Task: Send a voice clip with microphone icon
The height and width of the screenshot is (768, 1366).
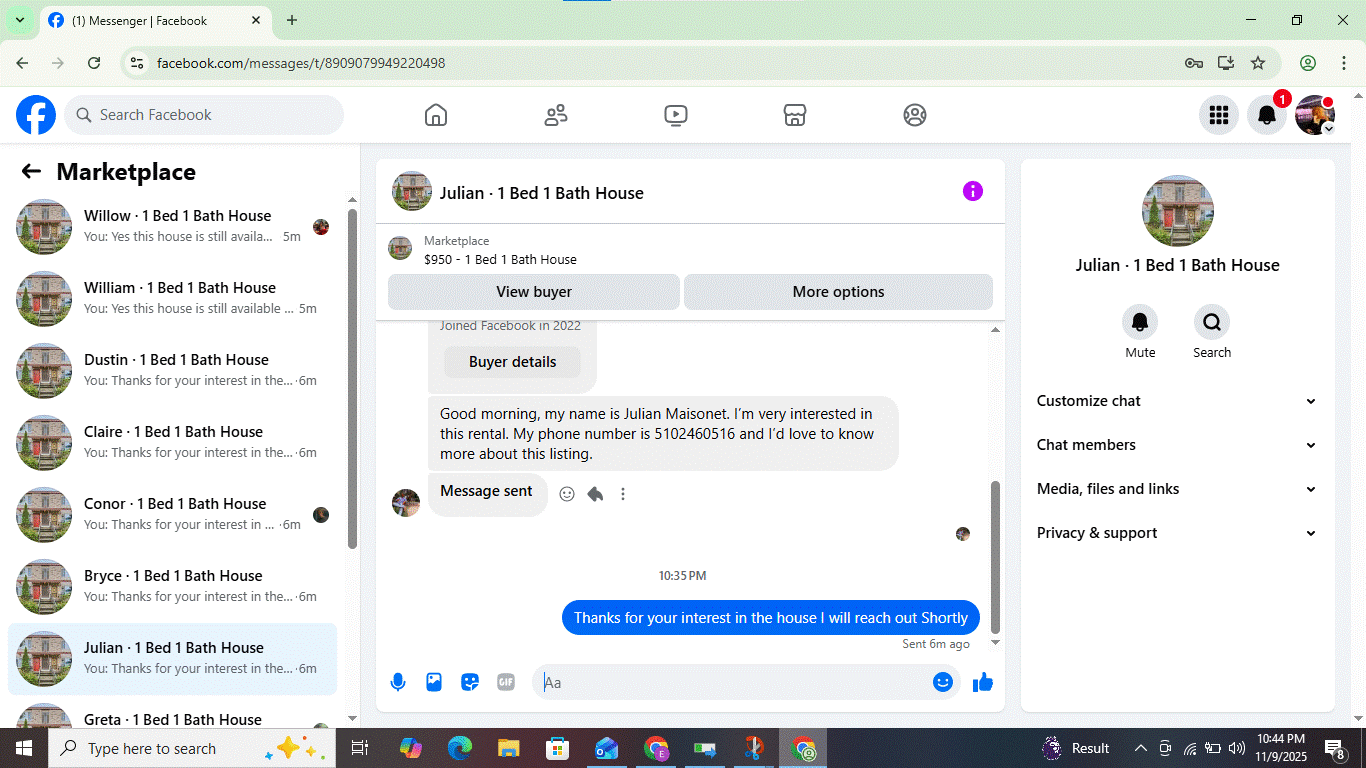Action: coord(398,682)
